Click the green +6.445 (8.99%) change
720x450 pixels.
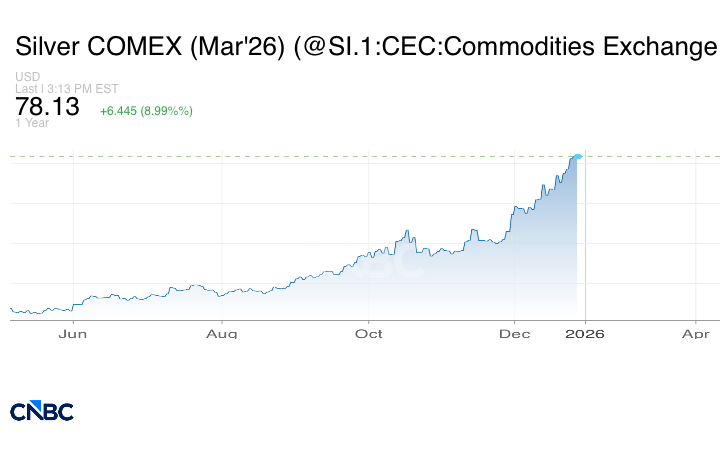[x=146, y=111]
